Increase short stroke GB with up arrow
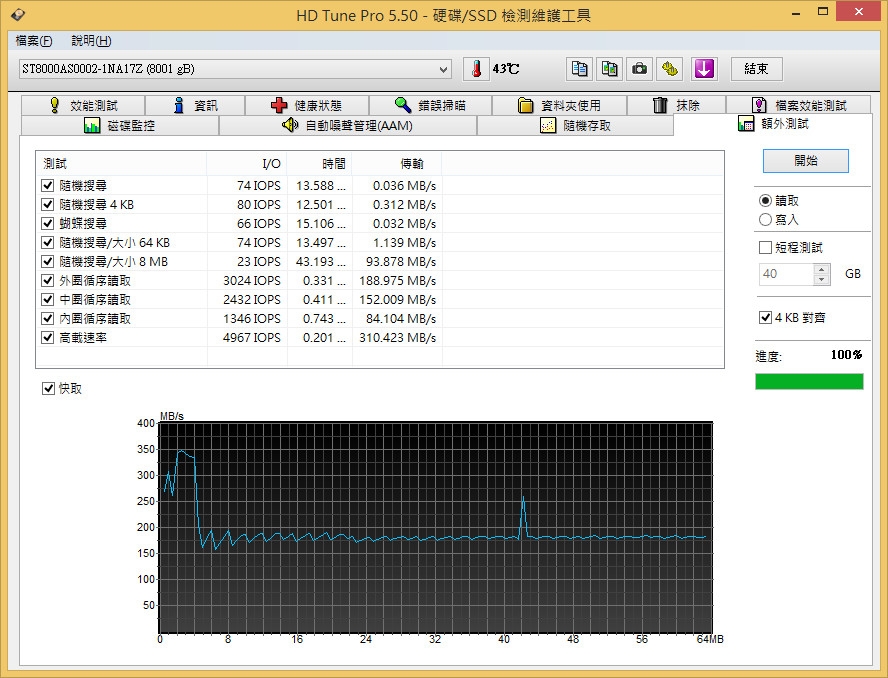The width and height of the screenshot is (888, 678). click(822, 269)
